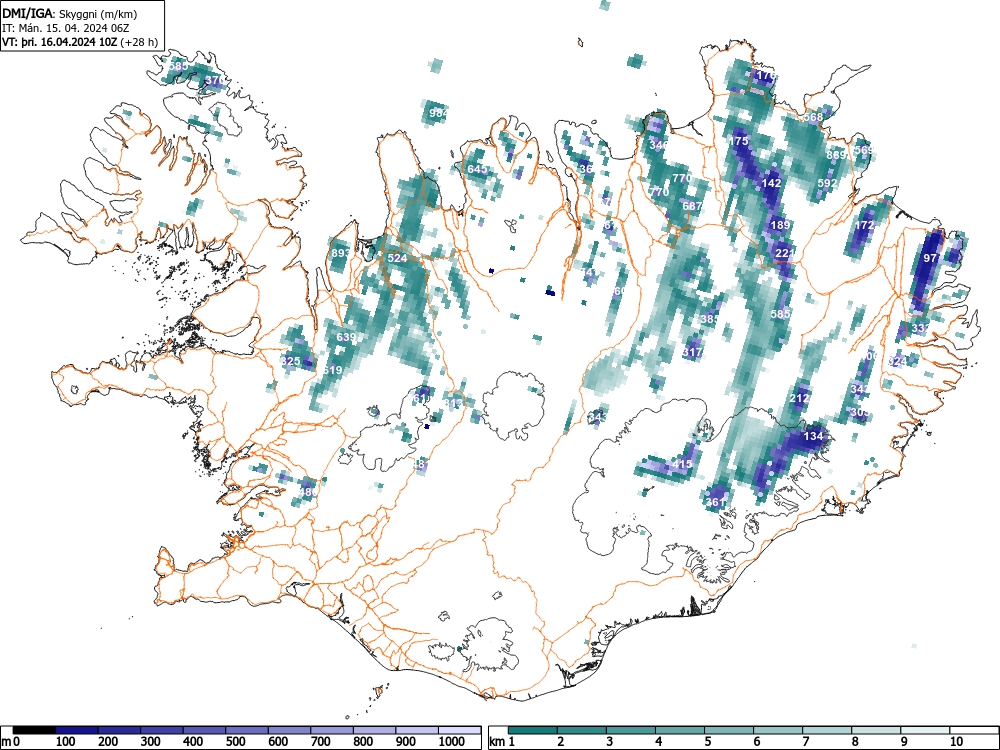Click the visibility value 325 on the map
Viewport: 1000px width, 750px height.
tap(290, 361)
